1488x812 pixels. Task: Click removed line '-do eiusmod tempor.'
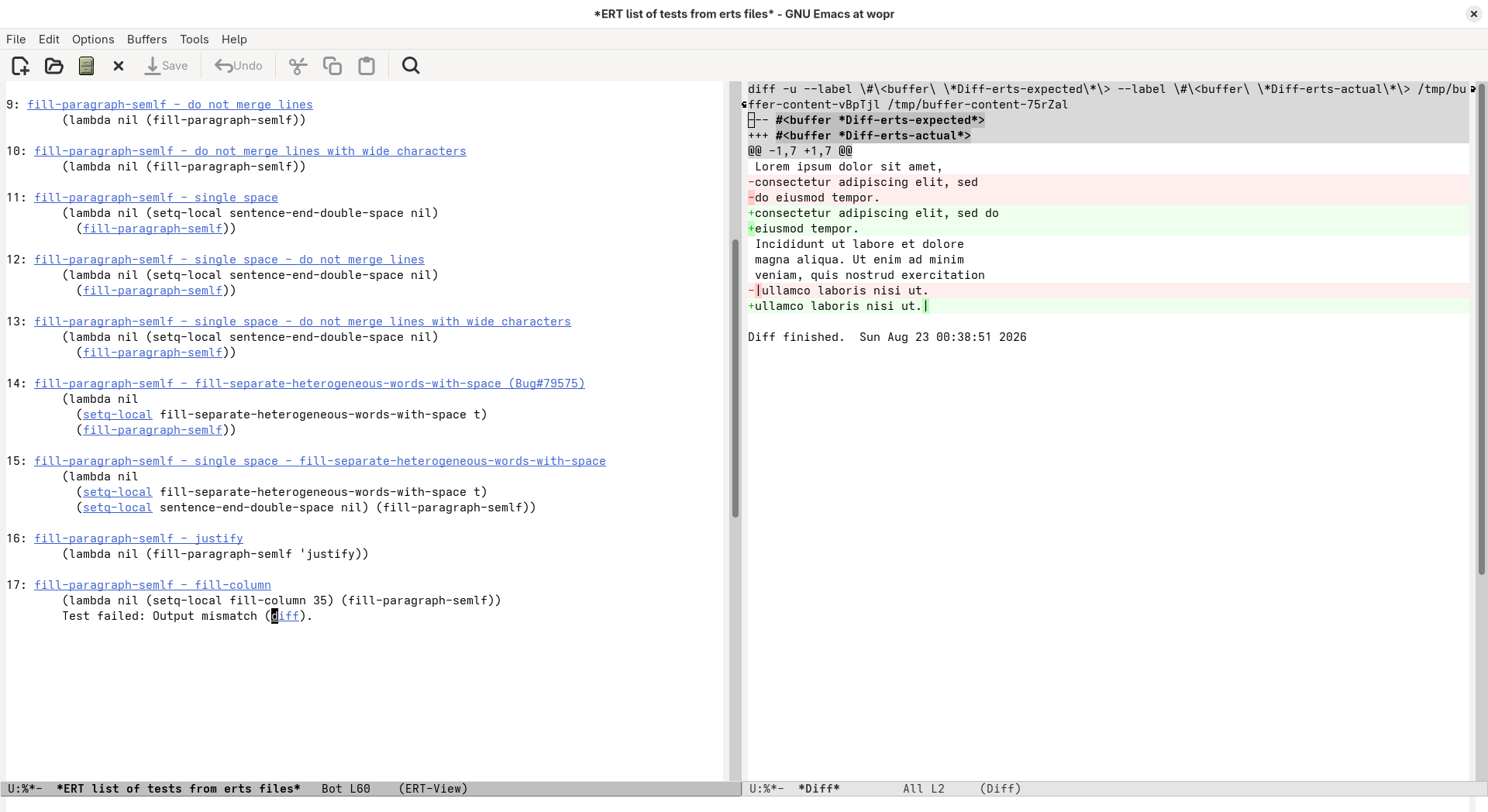point(814,198)
